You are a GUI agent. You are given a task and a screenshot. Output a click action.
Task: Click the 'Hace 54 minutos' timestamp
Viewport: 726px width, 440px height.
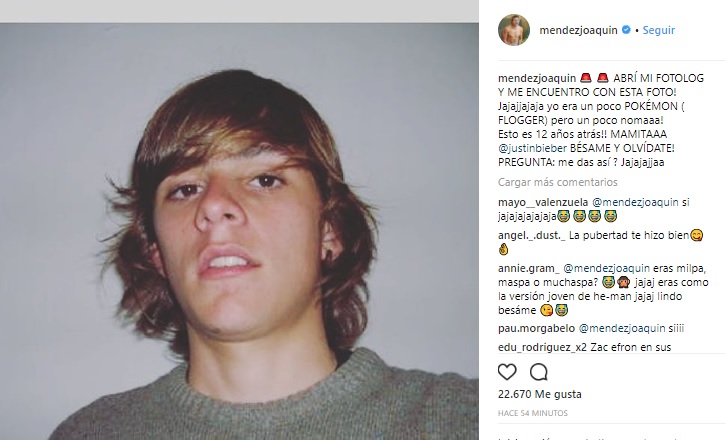532,412
